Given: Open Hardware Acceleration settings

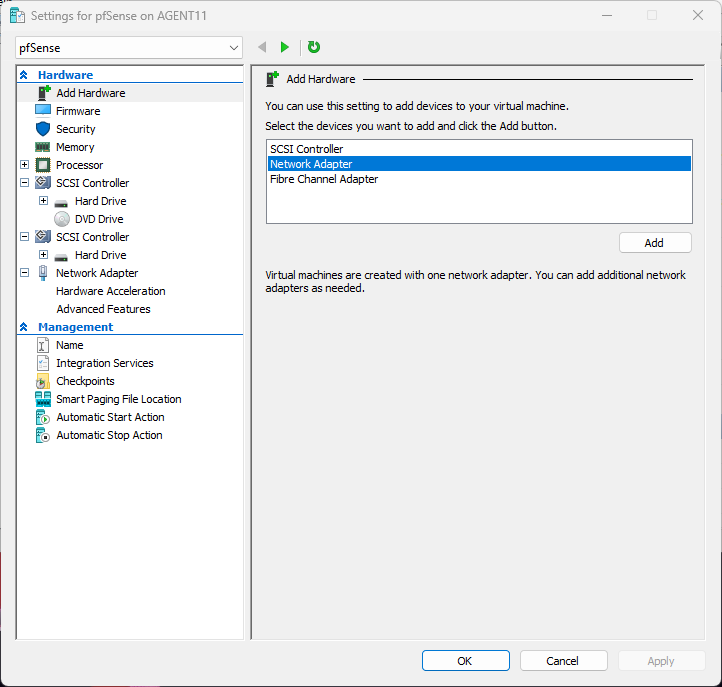Looking at the screenshot, I should tap(110, 291).
